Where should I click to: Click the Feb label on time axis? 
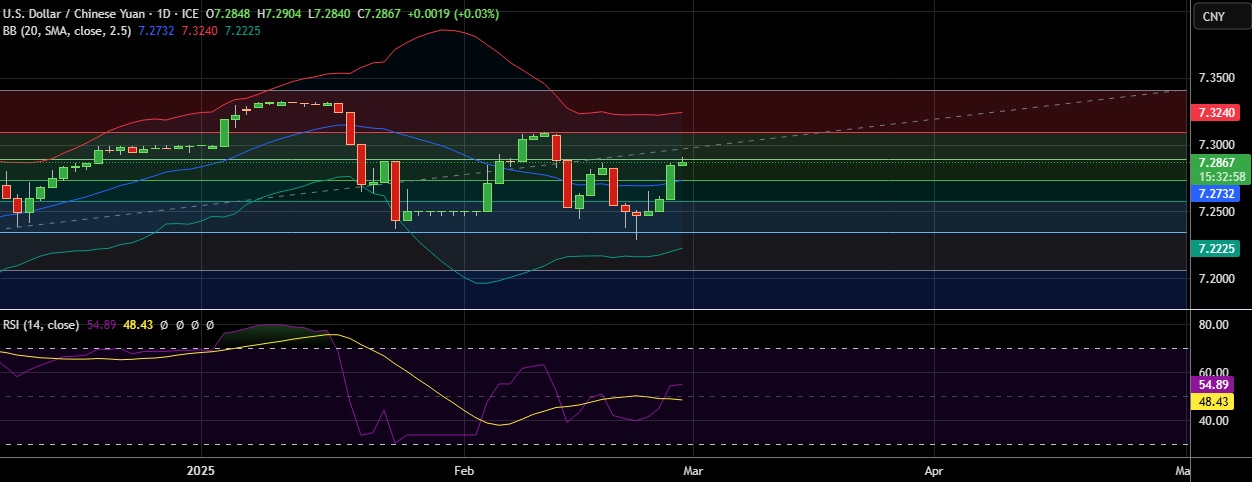pyautogui.click(x=464, y=469)
